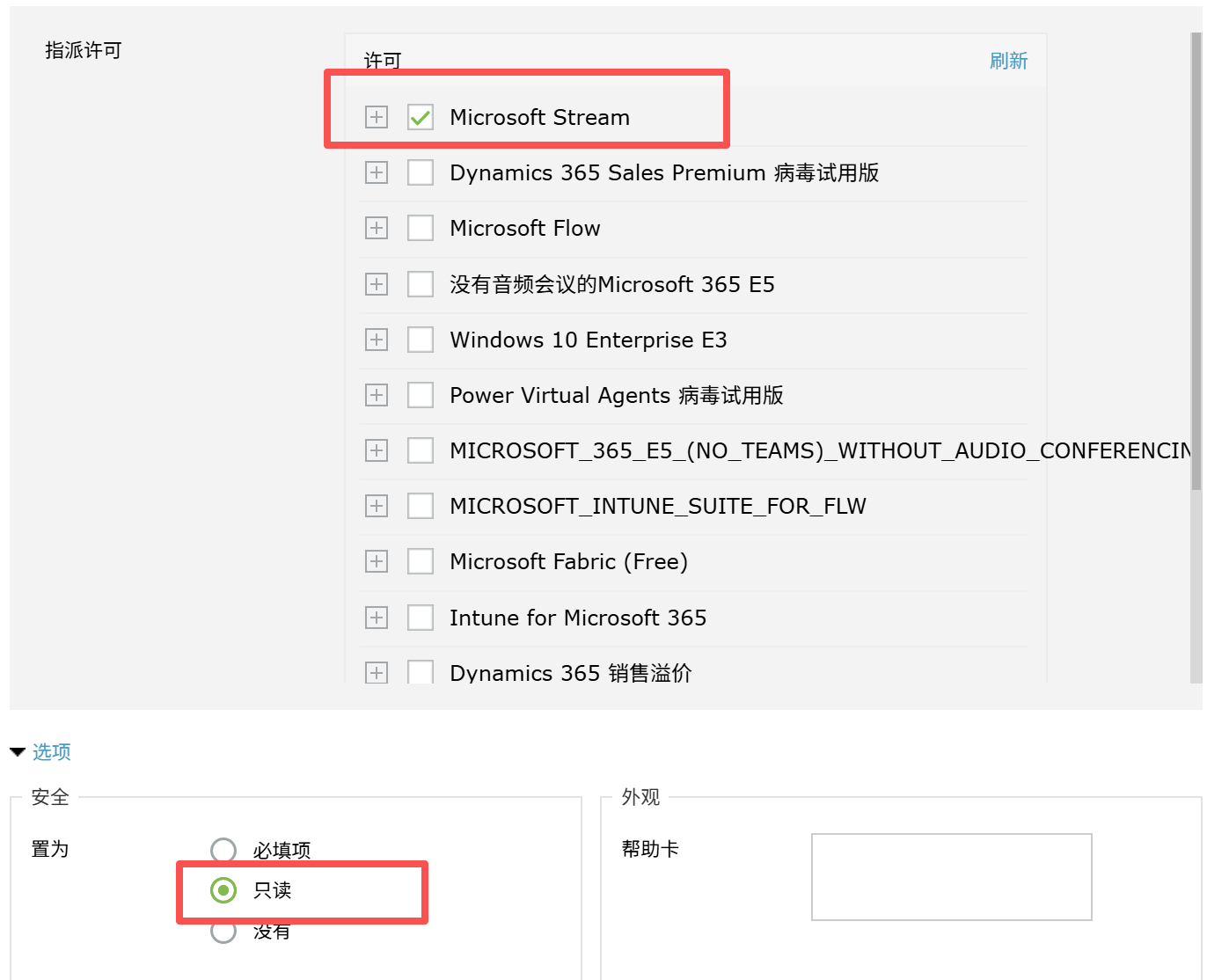Check MICROSOFT_365_E5_(NO_TEAMS) license checkbox

pos(421,450)
